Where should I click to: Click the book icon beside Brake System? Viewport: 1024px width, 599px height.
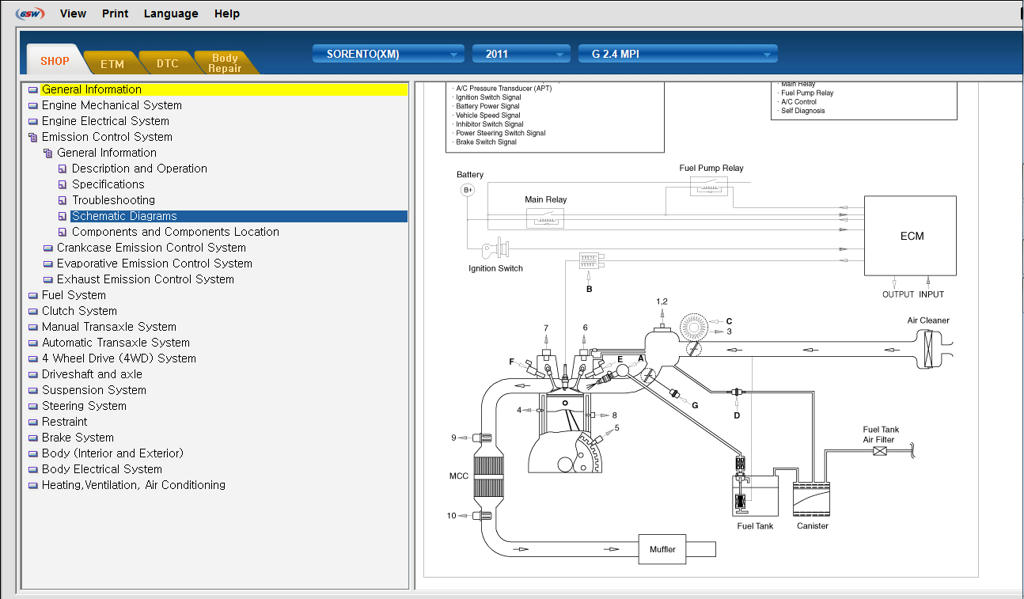[x=33, y=438]
